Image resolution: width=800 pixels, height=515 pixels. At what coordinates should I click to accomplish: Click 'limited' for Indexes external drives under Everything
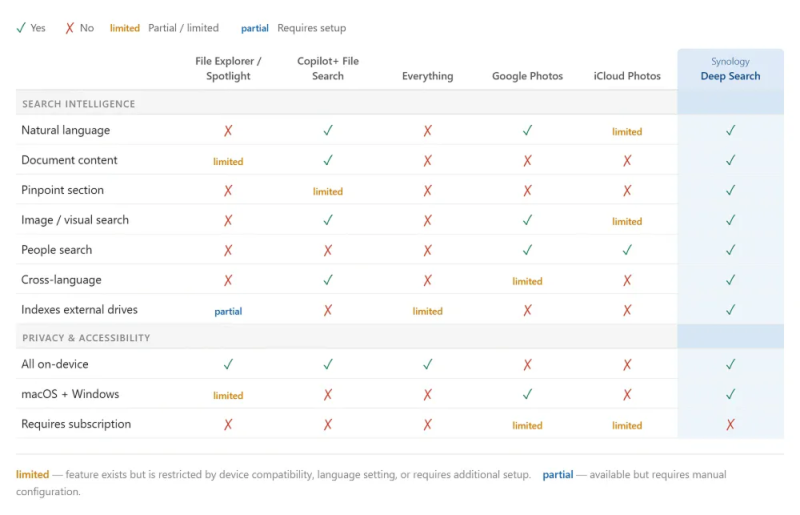[x=428, y=311]
